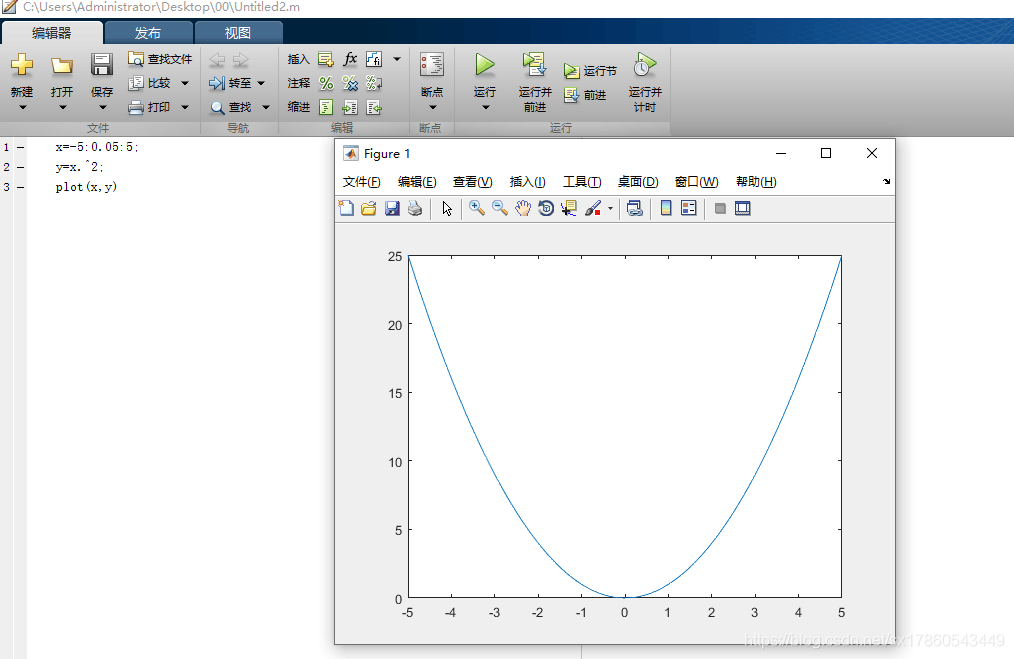The image size is (1014, 659).
Task: Click the insert section icon
Action: 326,59
